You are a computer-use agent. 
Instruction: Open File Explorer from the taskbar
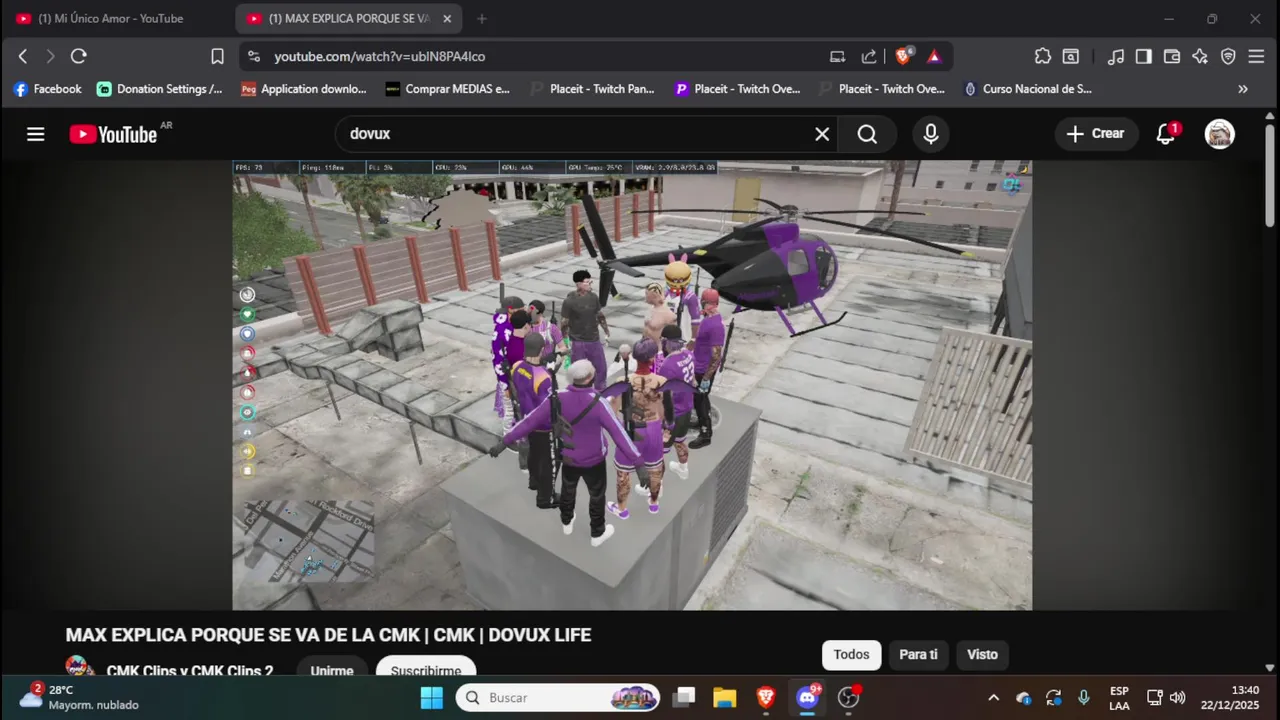pos(724,697)
